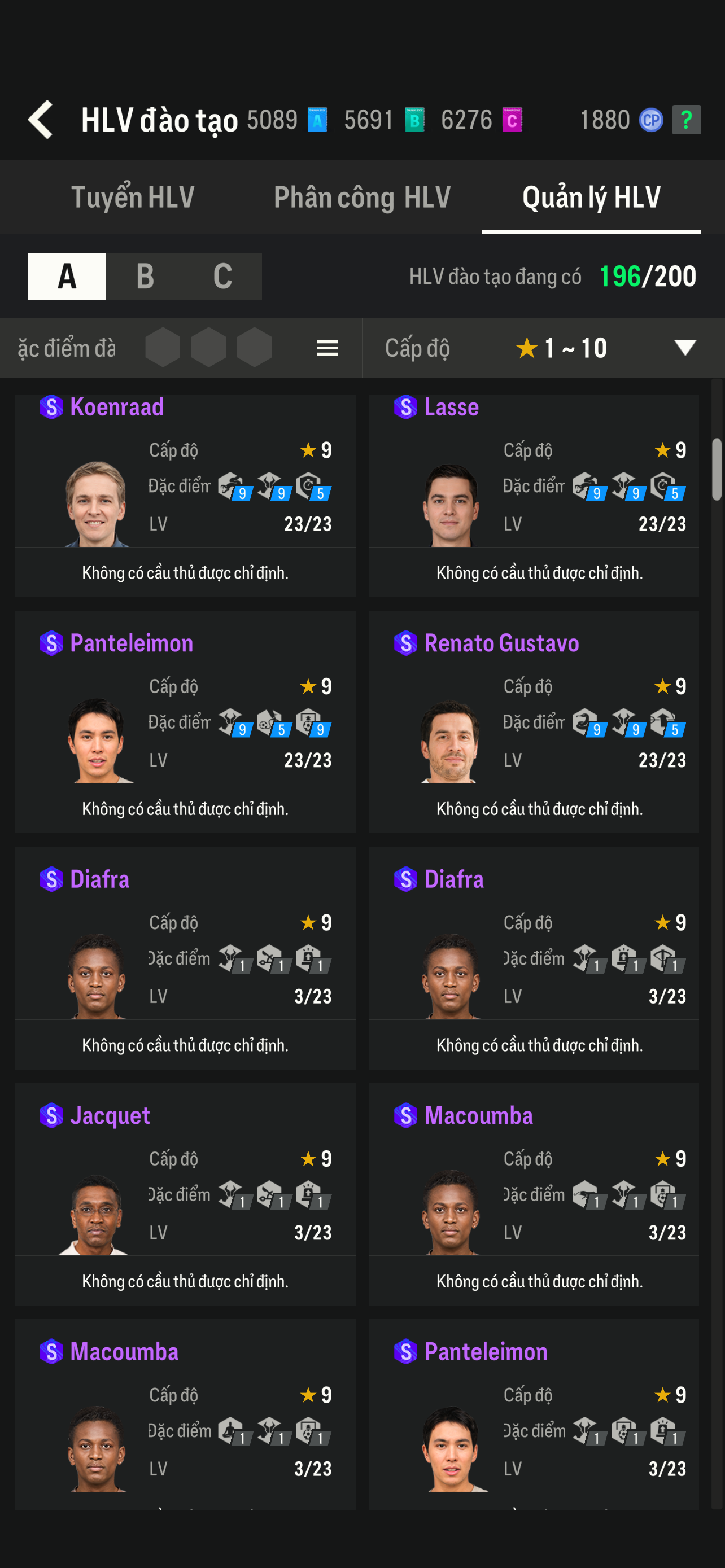
Task: Open the star 1 ~ 10 range selector
Action: [x=561, y=348]
